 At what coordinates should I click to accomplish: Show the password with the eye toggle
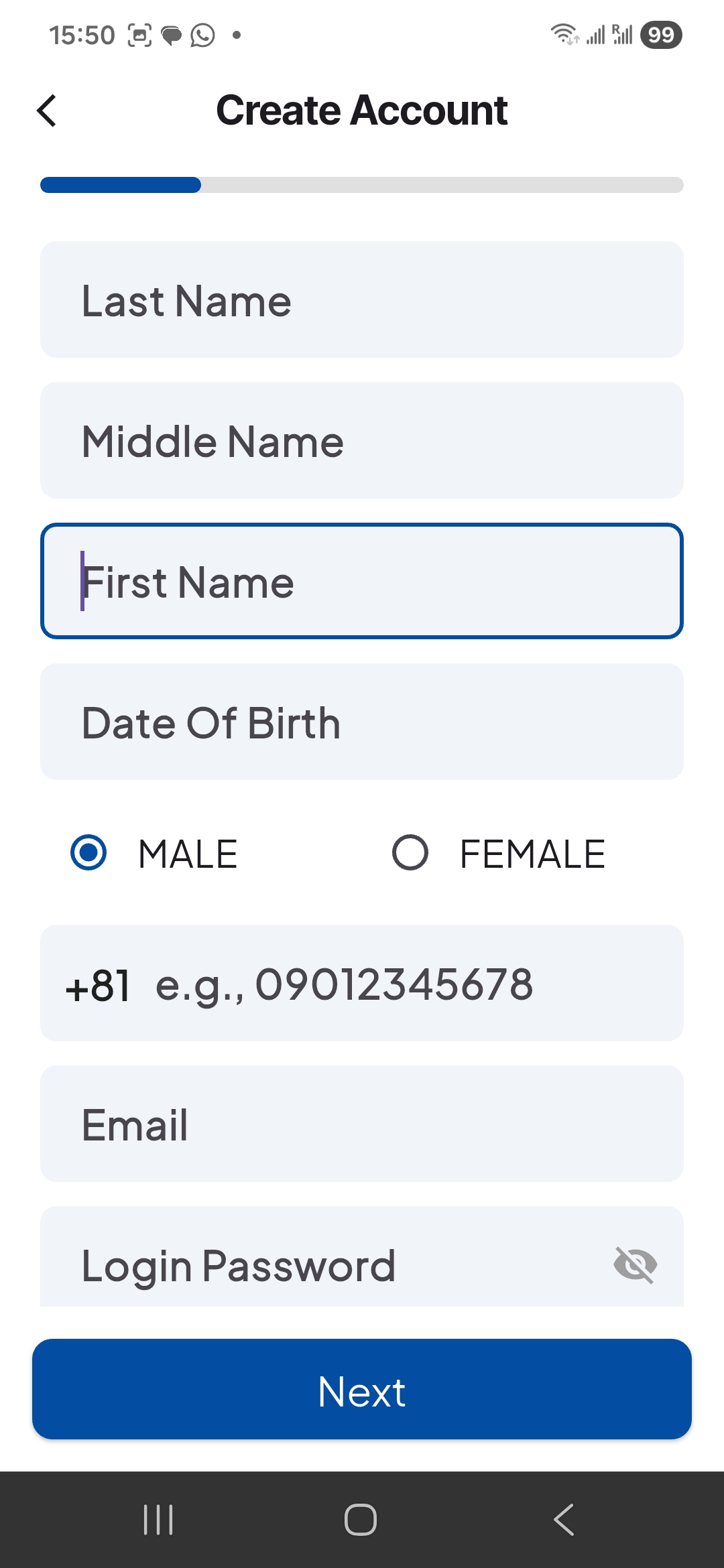pyautogui.click(x=636, y=1263)
